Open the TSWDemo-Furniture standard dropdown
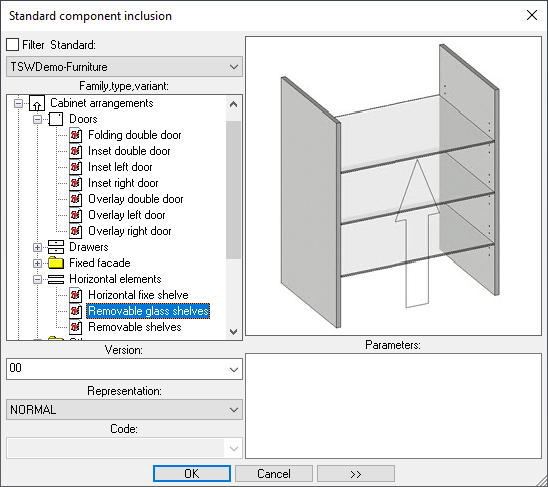This screenshot has height=487, width=548. click(x=124, y=67)
